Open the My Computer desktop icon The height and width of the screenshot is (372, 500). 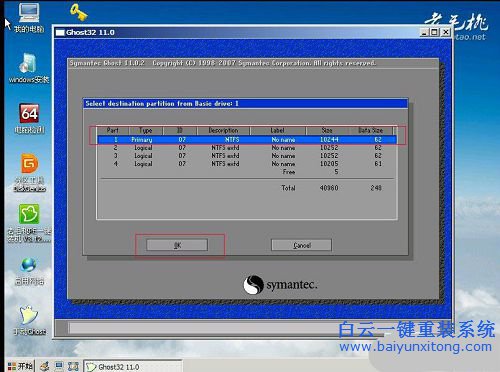point(29,17)
